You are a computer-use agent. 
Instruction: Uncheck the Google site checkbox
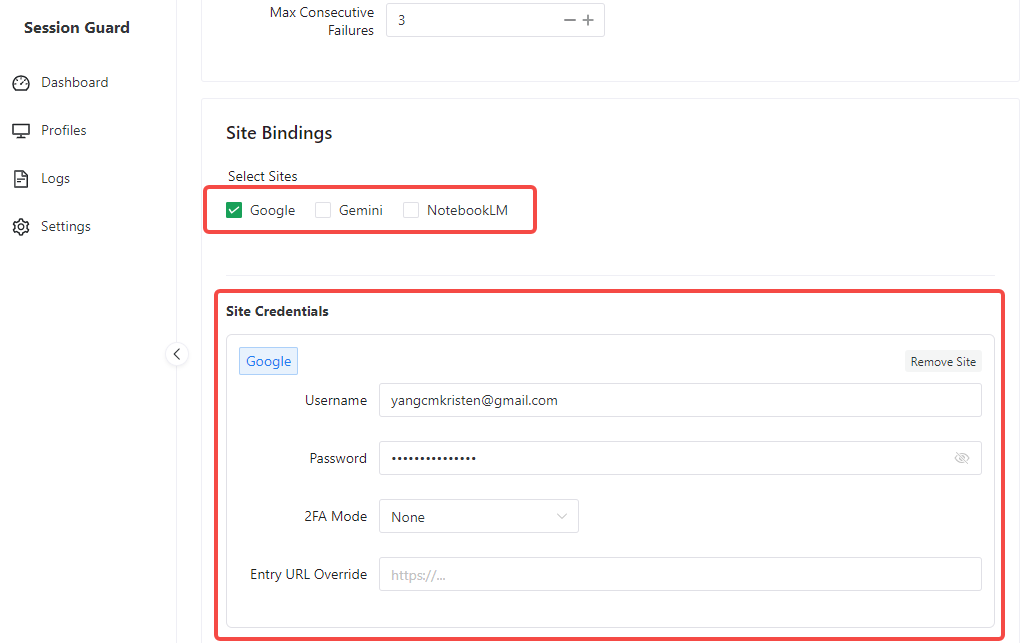(x=234, y=210)
